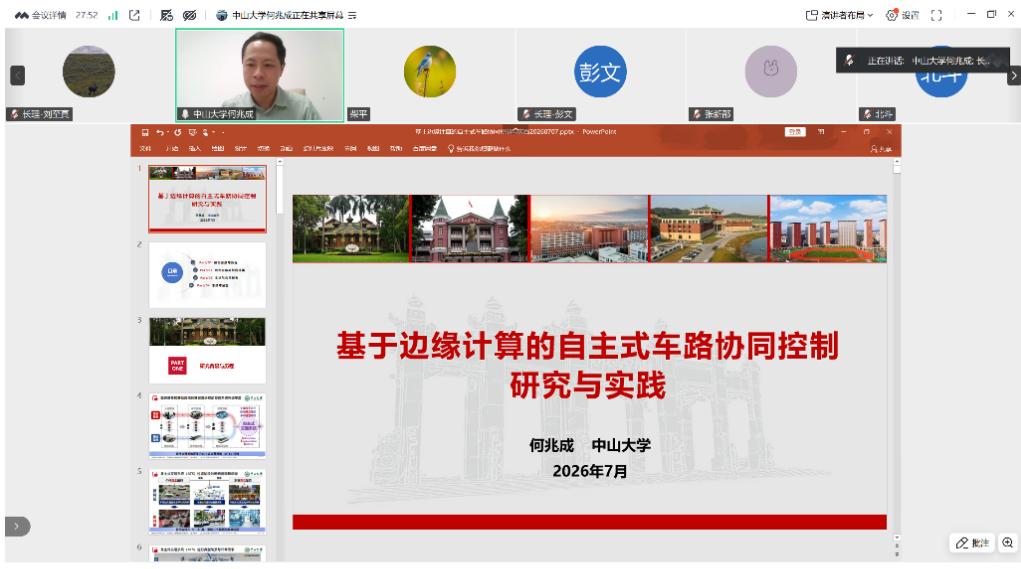The height and width of the screenshot is (569, 1021).
Task: Select slide 4 thumbnail
Action: pyautogui.click(x=207, y=426)
